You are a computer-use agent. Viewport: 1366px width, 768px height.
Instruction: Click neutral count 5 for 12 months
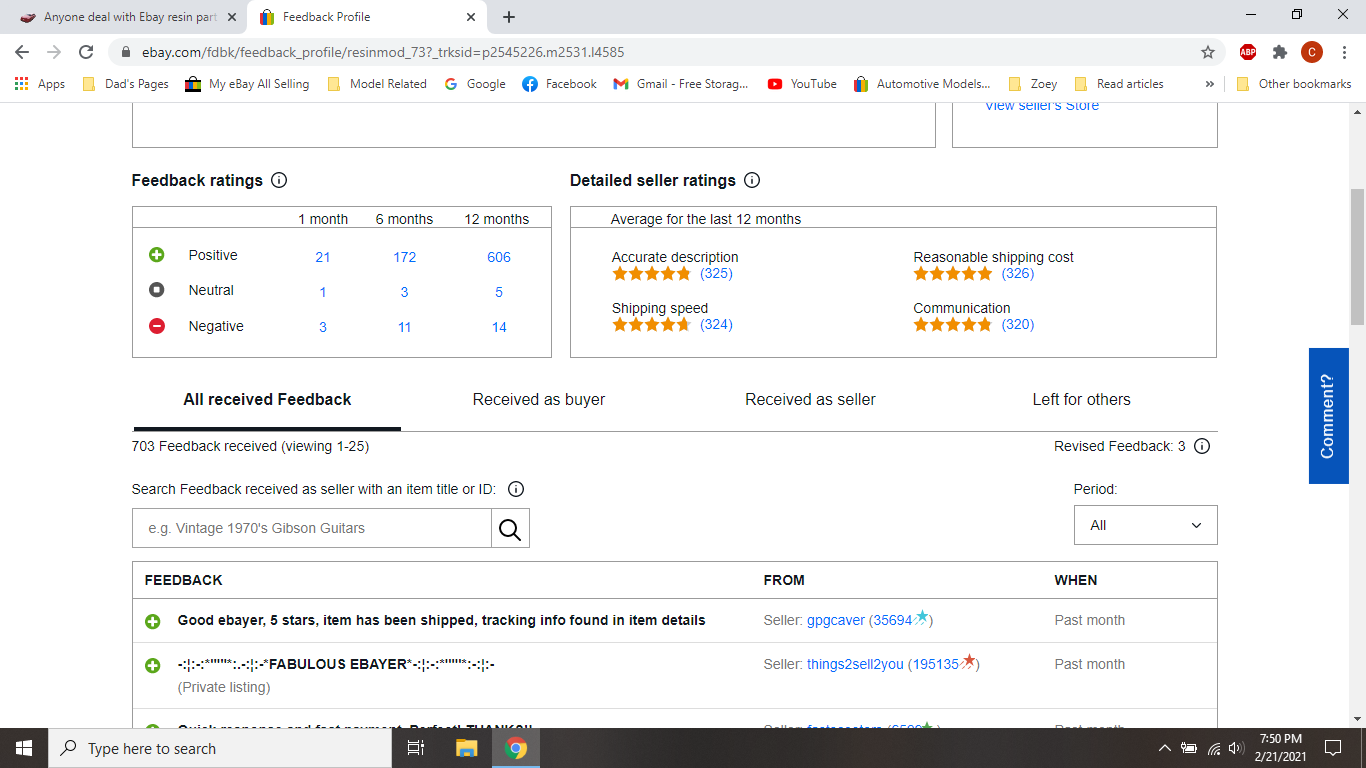(x=499, y=292)
